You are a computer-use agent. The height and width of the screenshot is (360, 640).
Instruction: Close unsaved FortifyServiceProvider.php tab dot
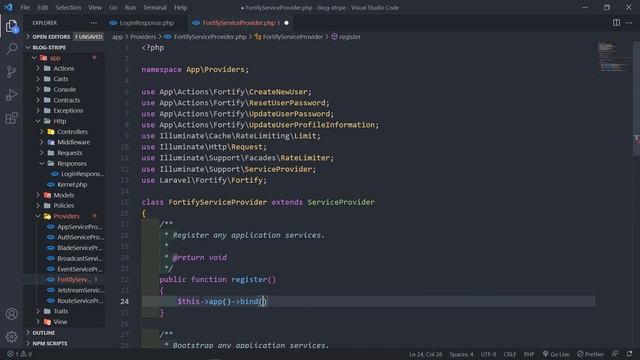pos(287,23)
